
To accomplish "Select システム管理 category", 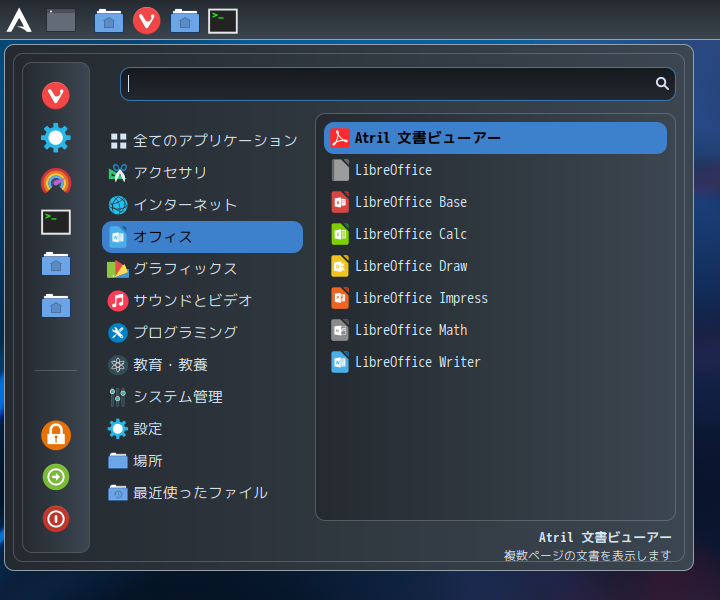I will 202,397.
